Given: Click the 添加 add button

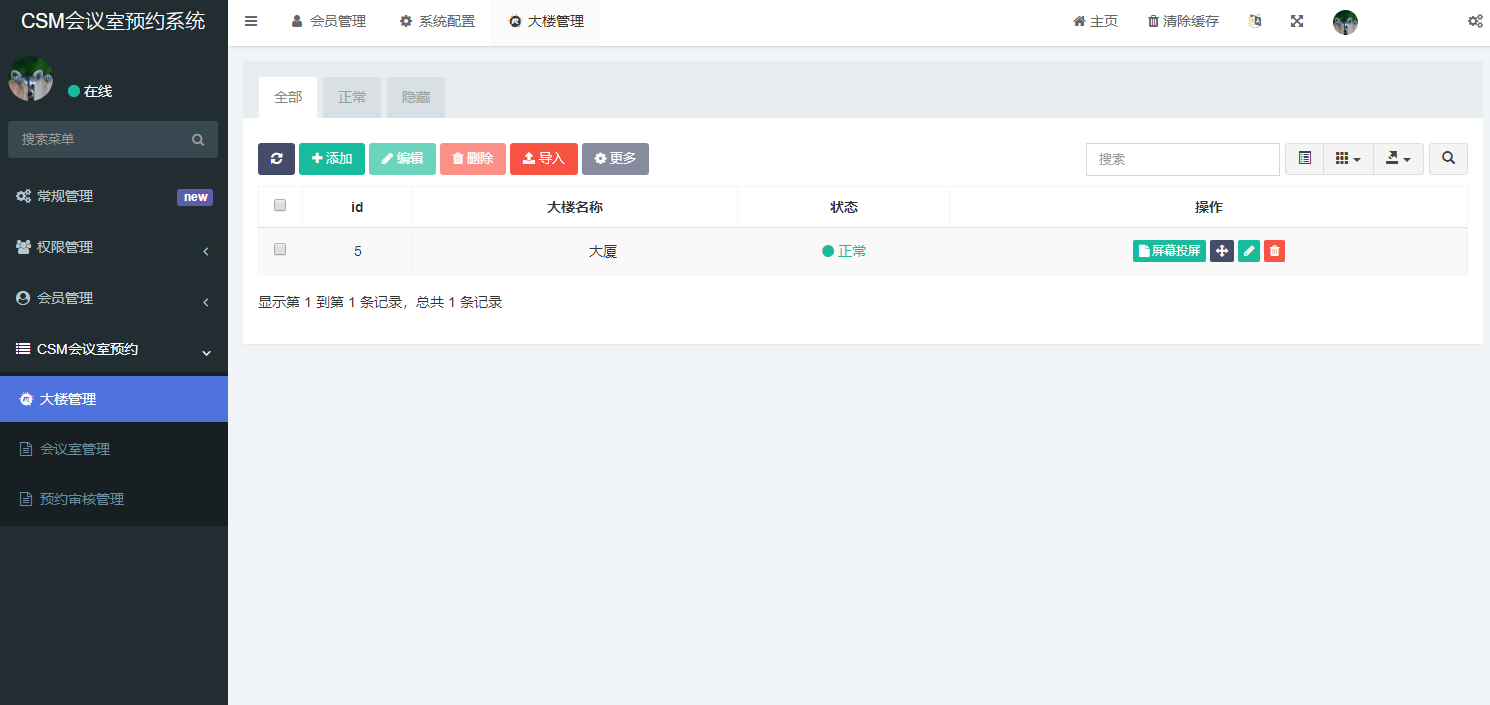Looking at the screenshot, I should (x=332, y=159).
